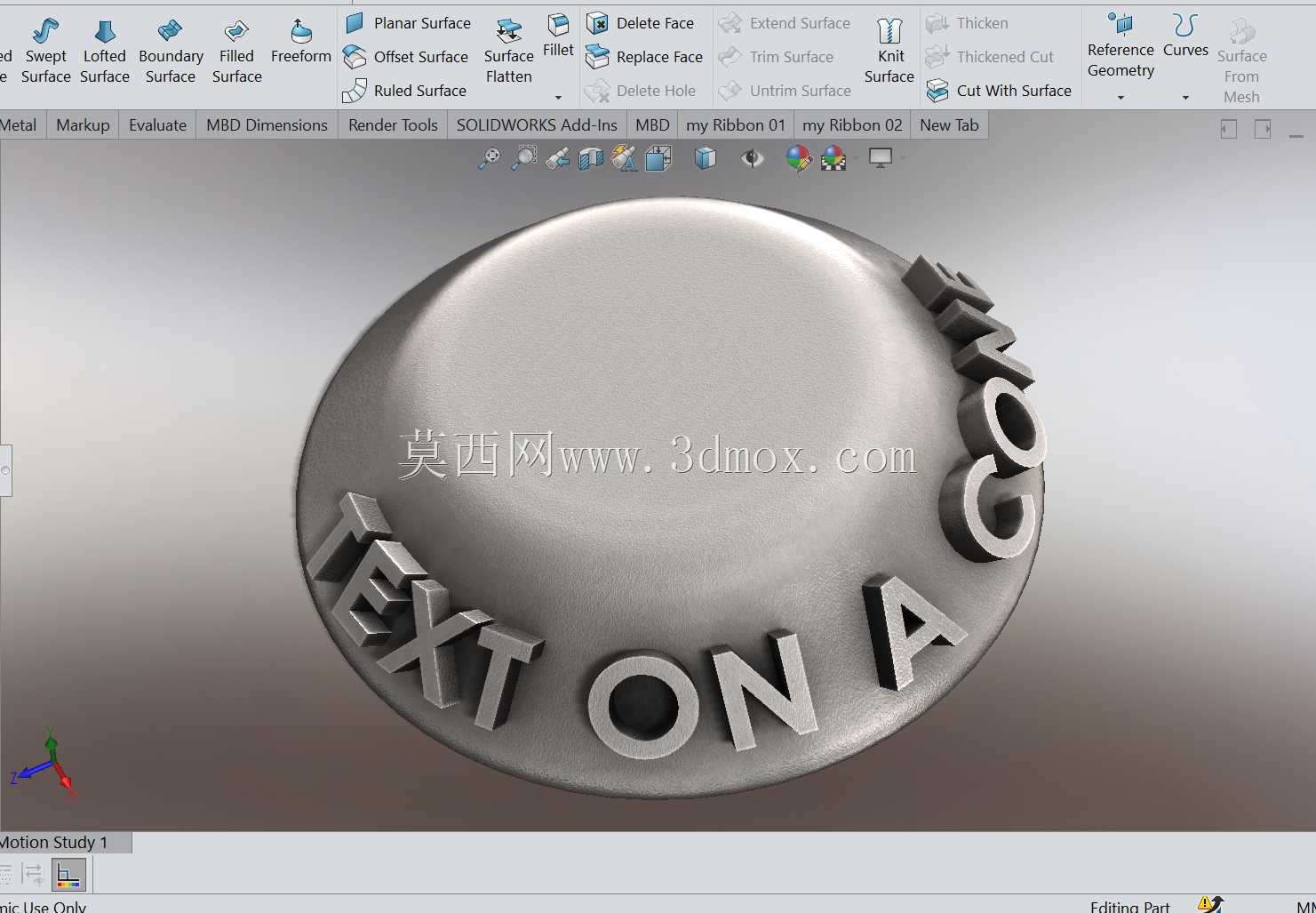Viewport: 1316px width, 913px height.
Task: Click the Cut With Surface command
Action: point(999,91)
